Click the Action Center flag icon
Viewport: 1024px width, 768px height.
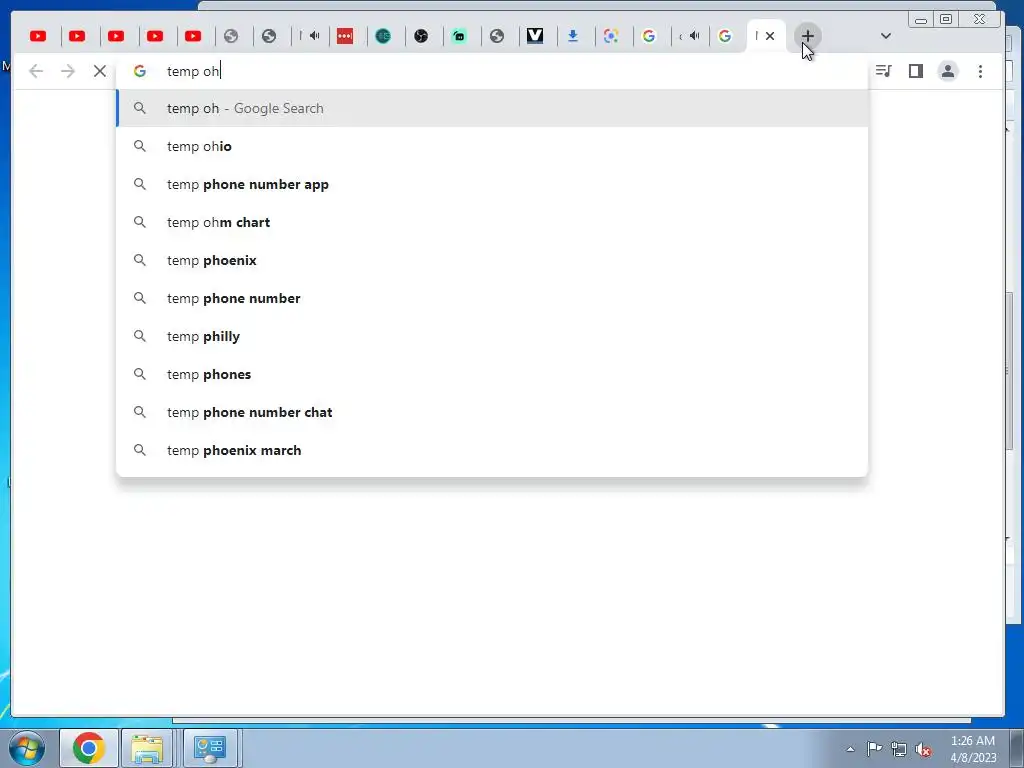pos(874,749)
